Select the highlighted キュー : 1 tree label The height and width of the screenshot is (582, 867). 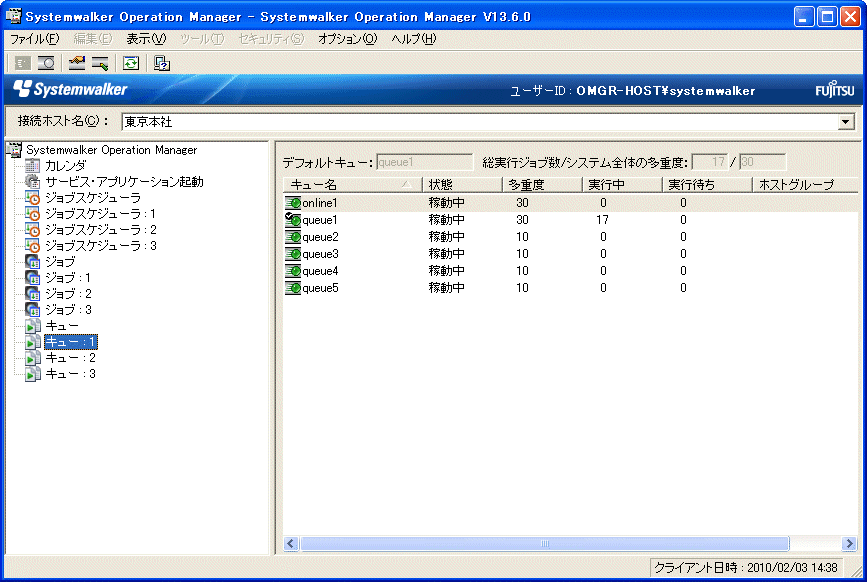pyautogui.click(x=71, y=342)
